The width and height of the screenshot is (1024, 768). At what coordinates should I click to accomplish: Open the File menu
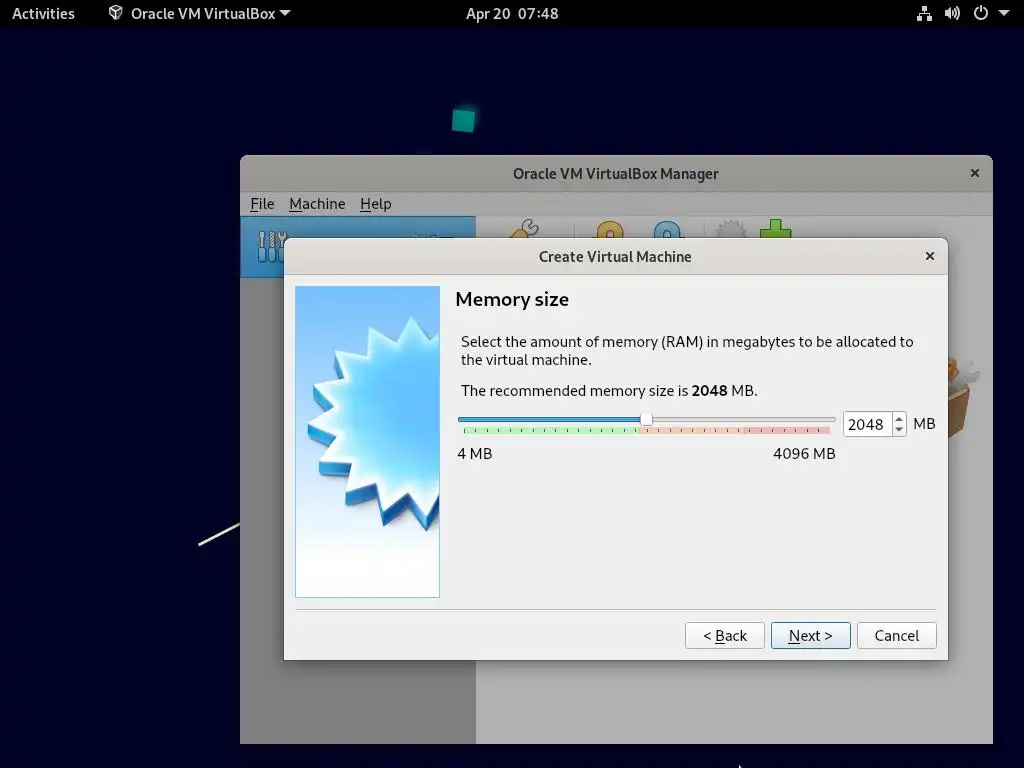pyautogui.click(x=263, y=204)
